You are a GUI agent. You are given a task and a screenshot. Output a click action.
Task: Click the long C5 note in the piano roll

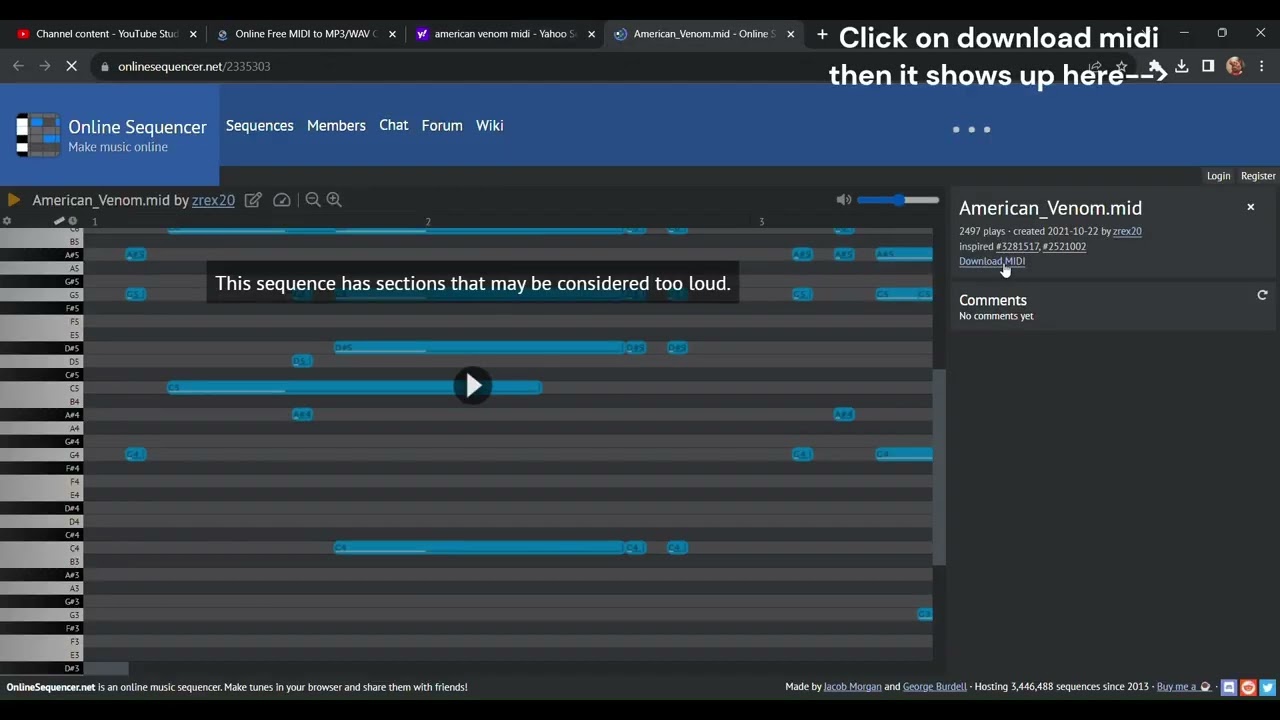point(355,387)
